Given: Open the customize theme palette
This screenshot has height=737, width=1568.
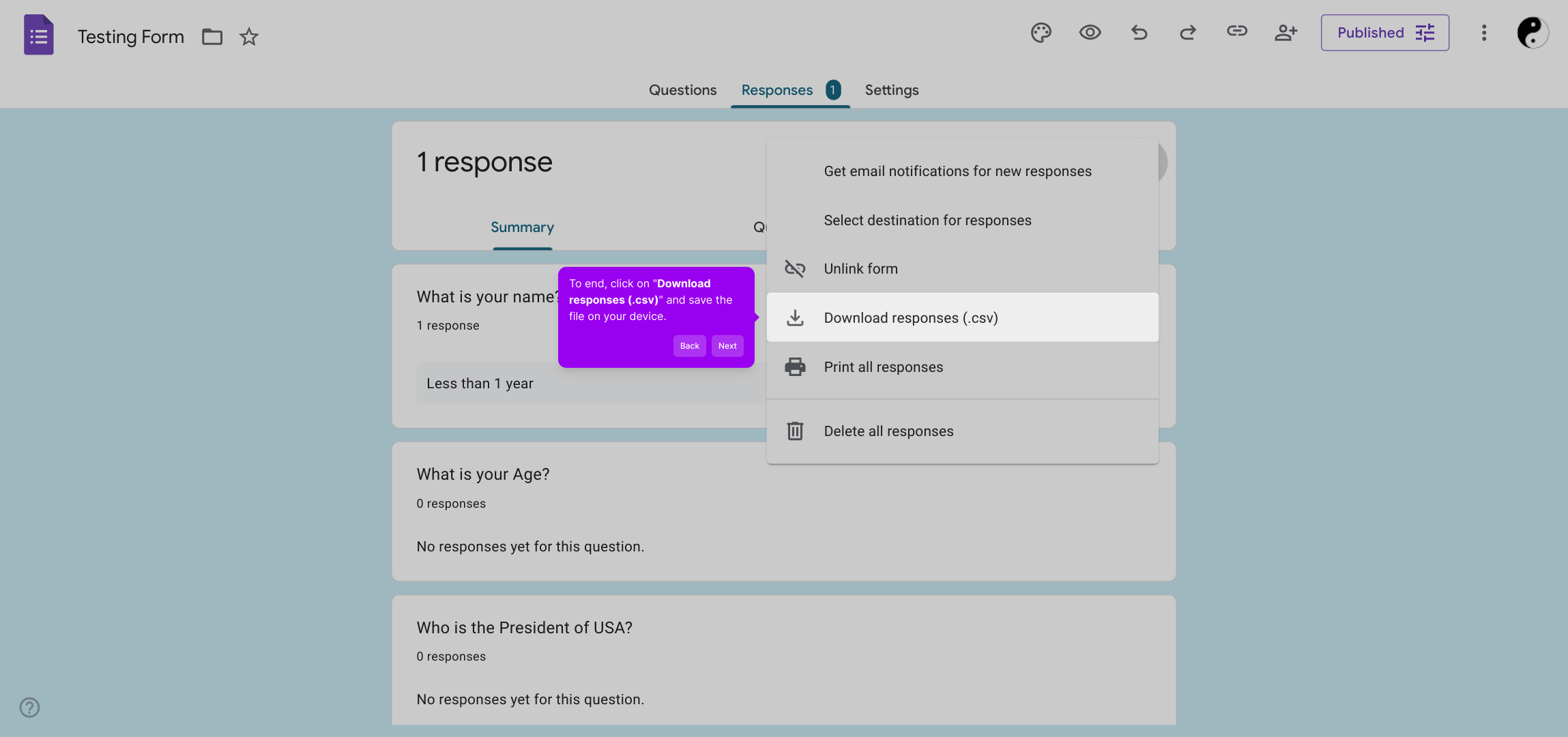Looking at the screenshot, I should click(x=1041, y=33).
